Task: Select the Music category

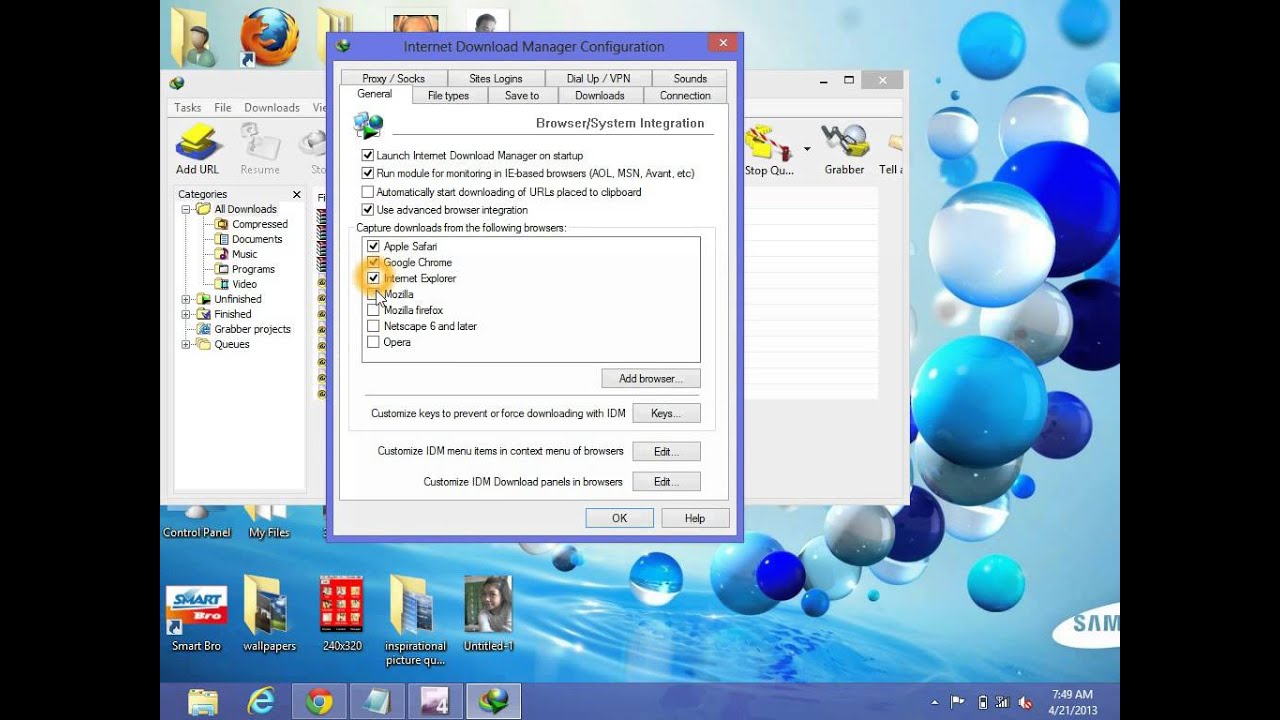Action: [237, 254]
